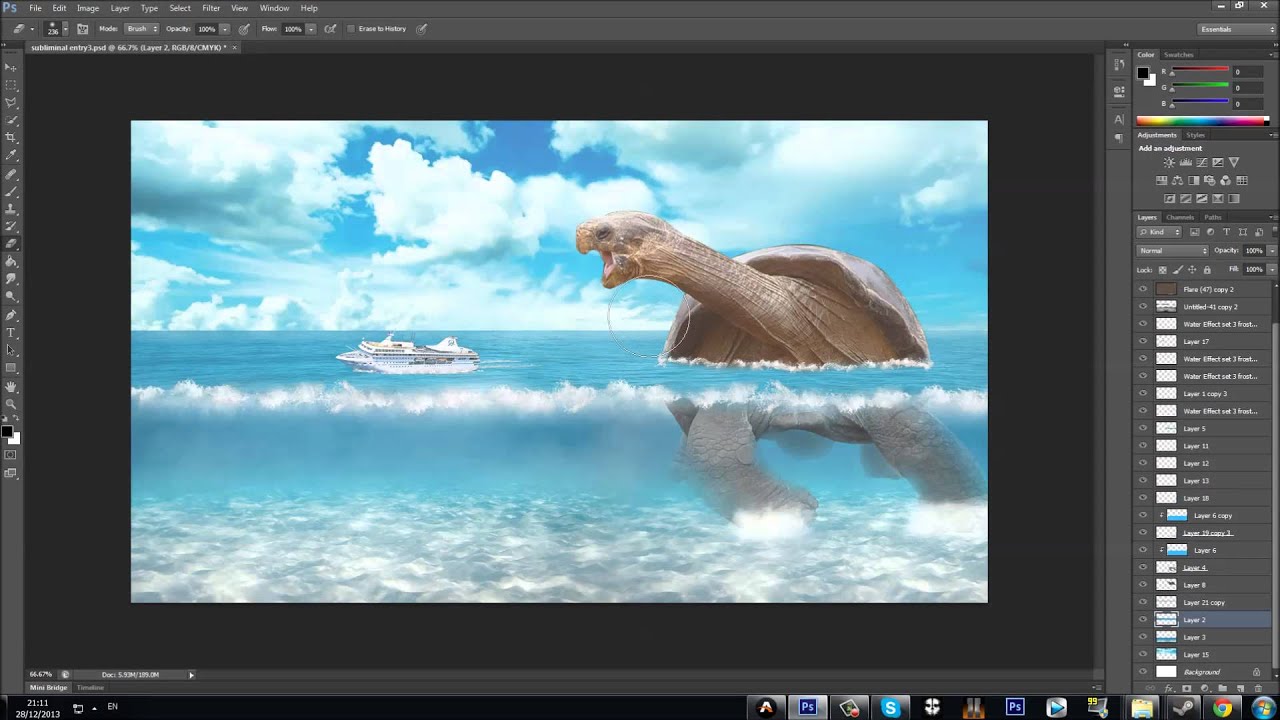Create a new group with folder icon
The width and height of the screenshot is (1280, 720).
coord(1222,688)
